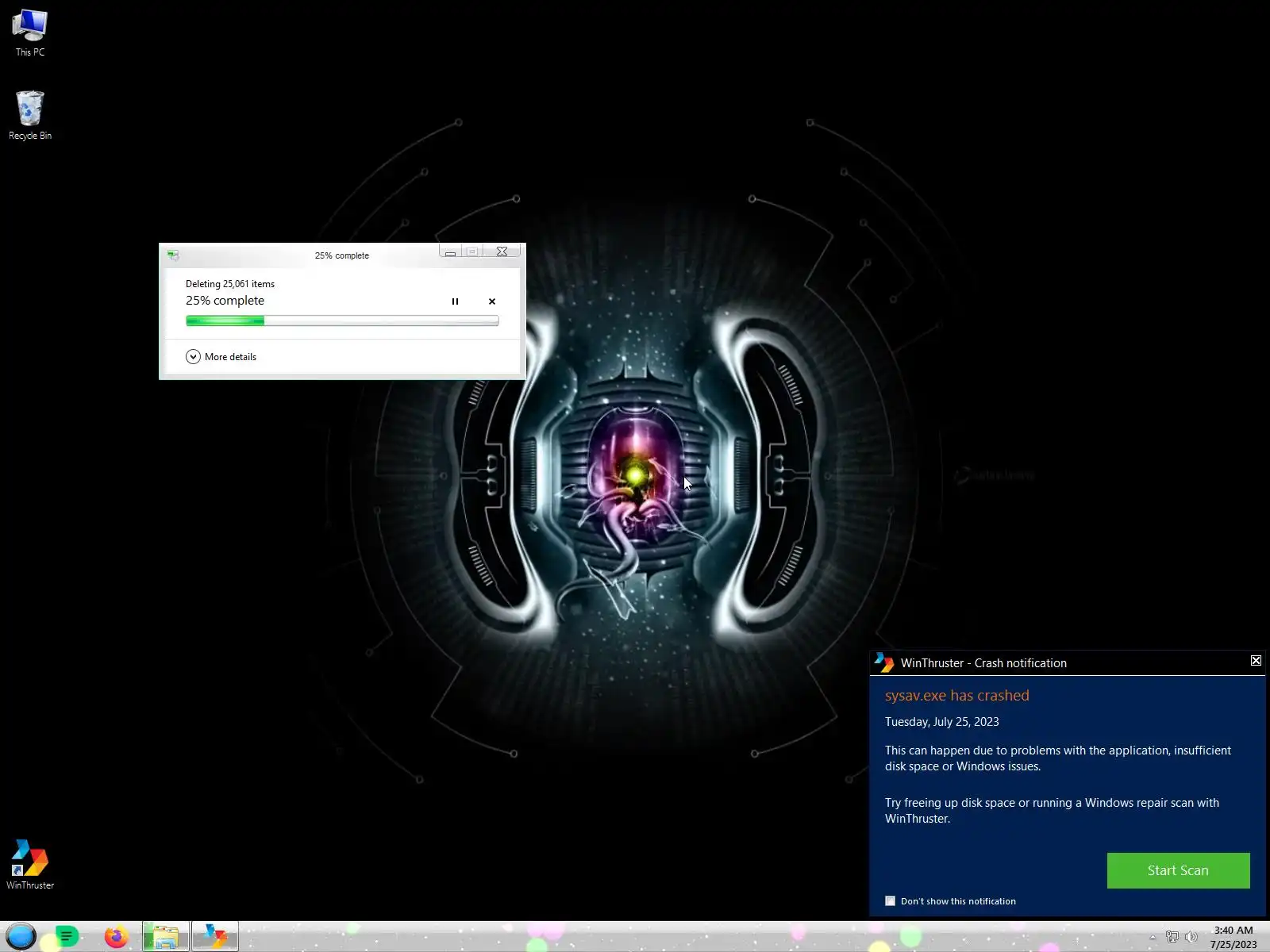Switch to File Explorer in taskbar
The height and width of the screenshot is (952, 1270).
coord(166,937)
